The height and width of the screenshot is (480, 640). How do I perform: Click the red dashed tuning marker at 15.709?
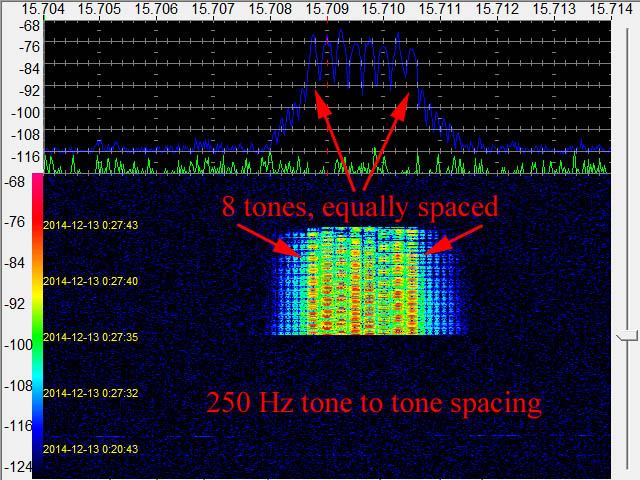(327, 97)
